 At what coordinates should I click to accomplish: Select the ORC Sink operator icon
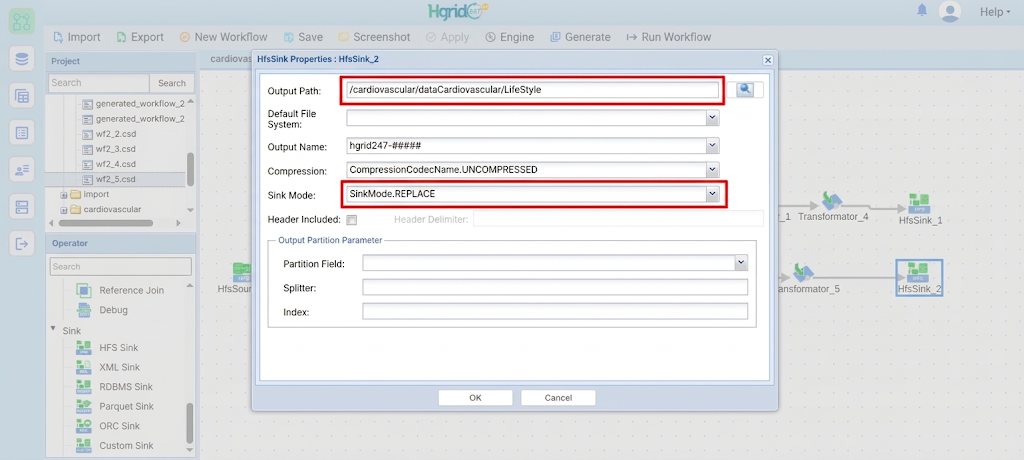(x=84, y=426)
